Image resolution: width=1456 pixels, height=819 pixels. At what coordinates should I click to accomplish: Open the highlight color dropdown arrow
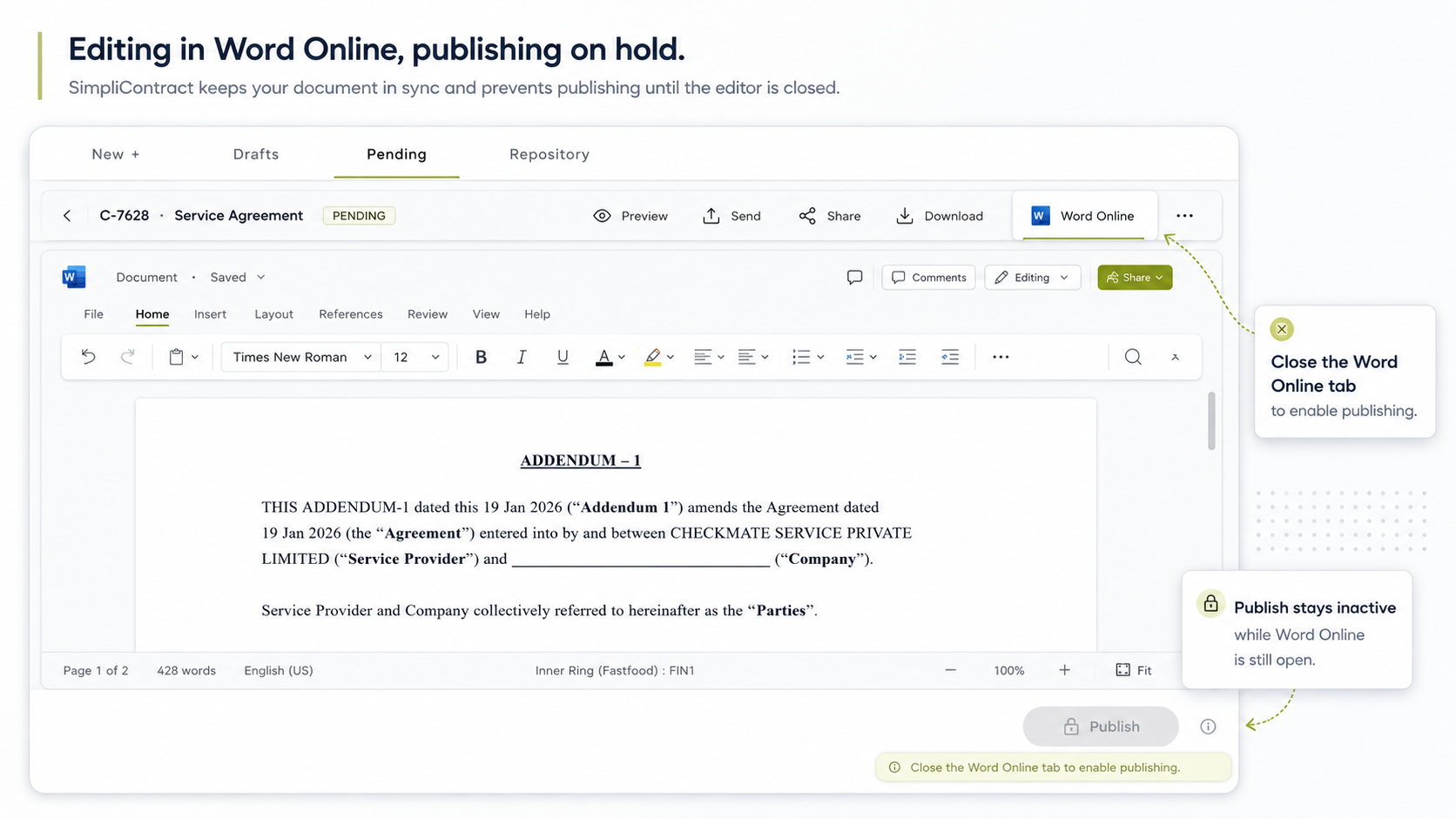pyautogui.click(x=671, y=357)
